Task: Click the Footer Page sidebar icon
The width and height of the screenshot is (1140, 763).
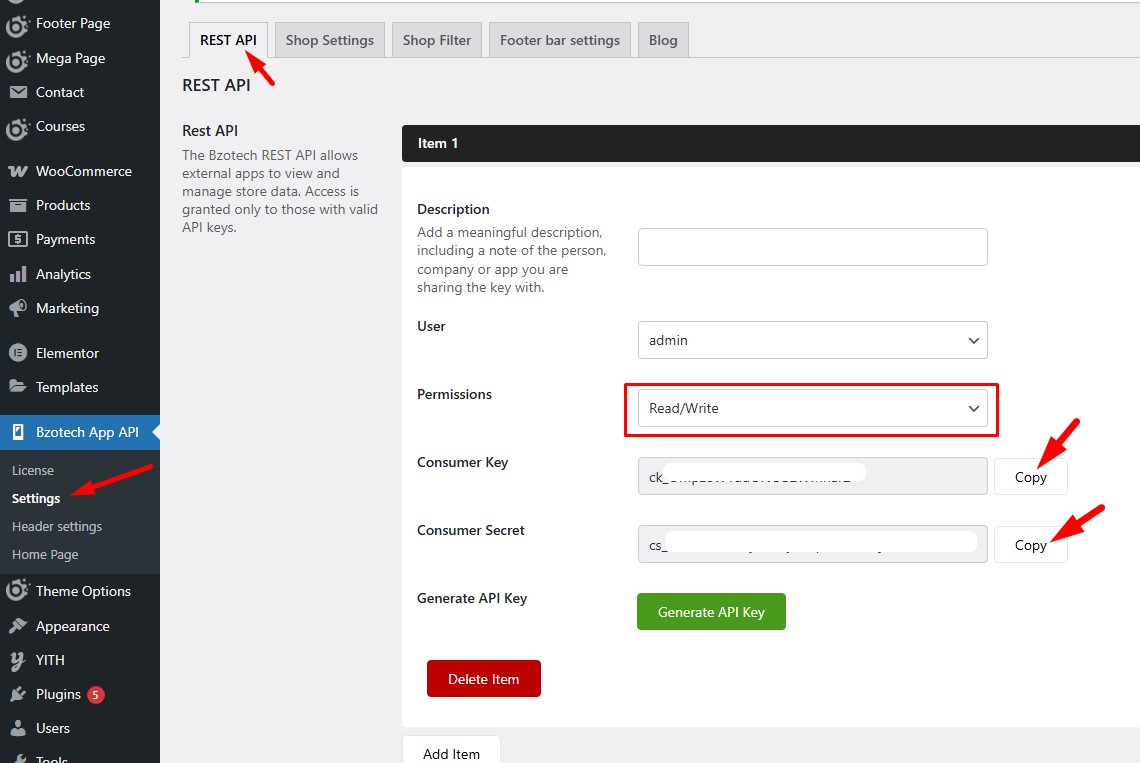Action: pos(17,25)
